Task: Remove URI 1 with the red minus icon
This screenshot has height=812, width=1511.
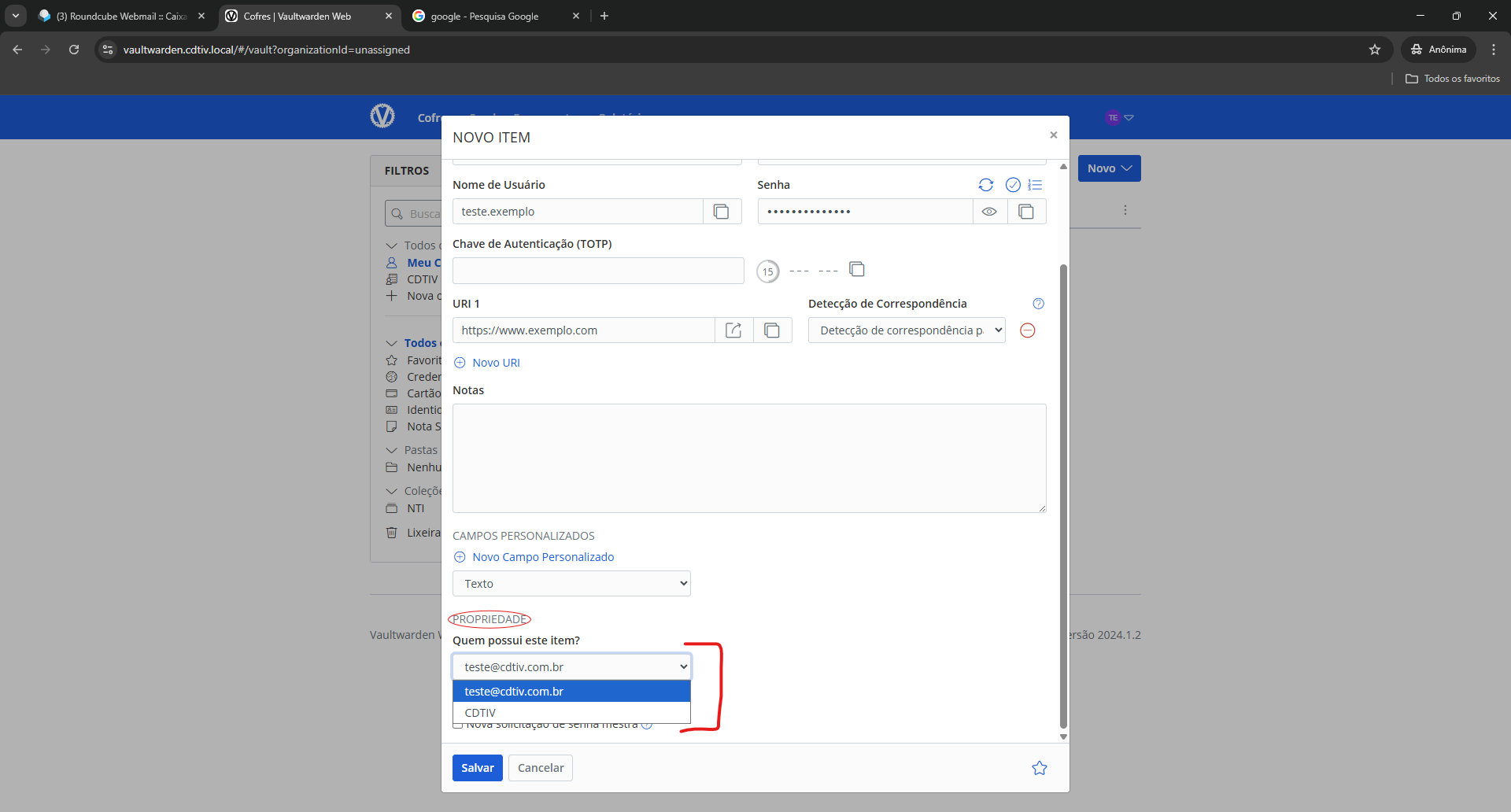Action: click(1027, 330)
